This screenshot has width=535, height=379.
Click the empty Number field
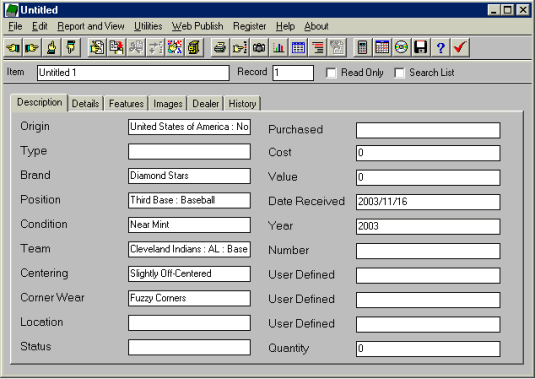tap(428, 251)
